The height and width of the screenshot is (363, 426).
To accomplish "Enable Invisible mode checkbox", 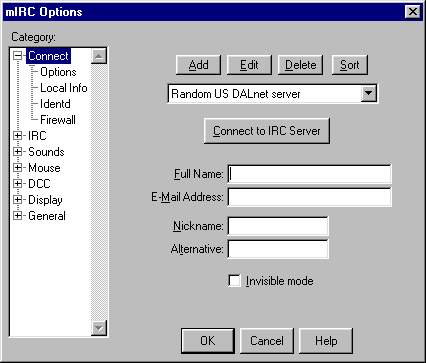I will [235, 281].
